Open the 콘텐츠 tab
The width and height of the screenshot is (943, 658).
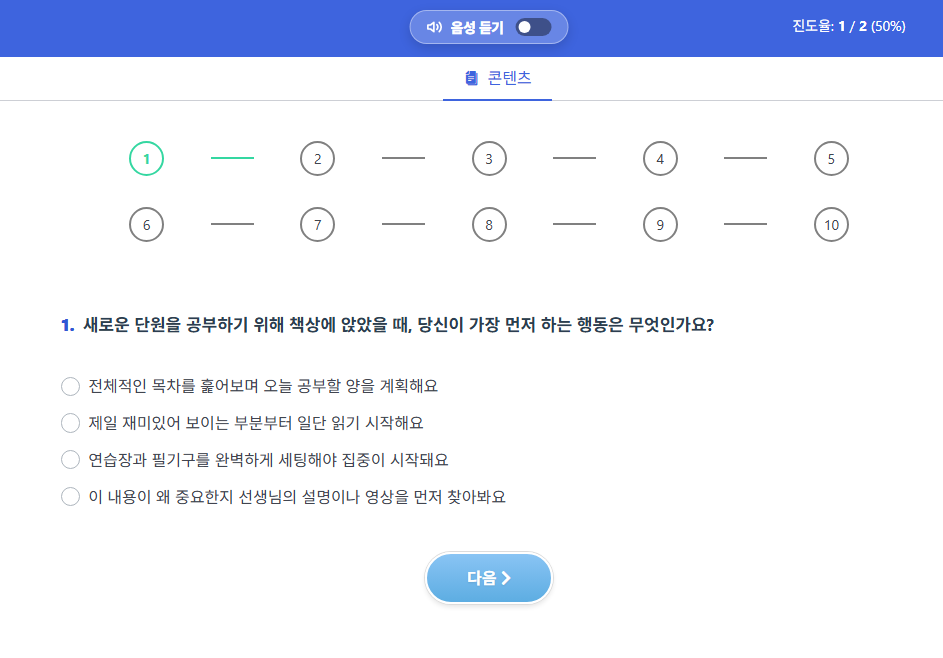pyautogui.click(x=497, y=78)
